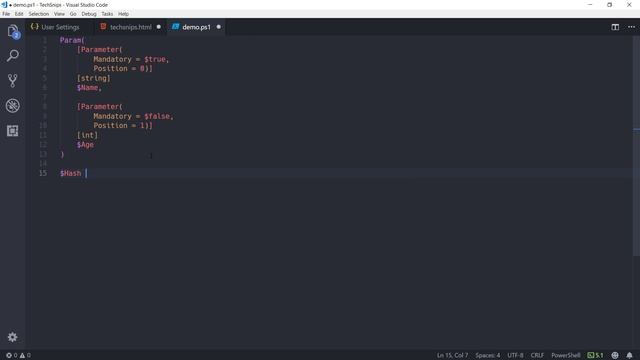640x360 pixels.
Task: Click $true value on line 3
Action: [155, 59]
